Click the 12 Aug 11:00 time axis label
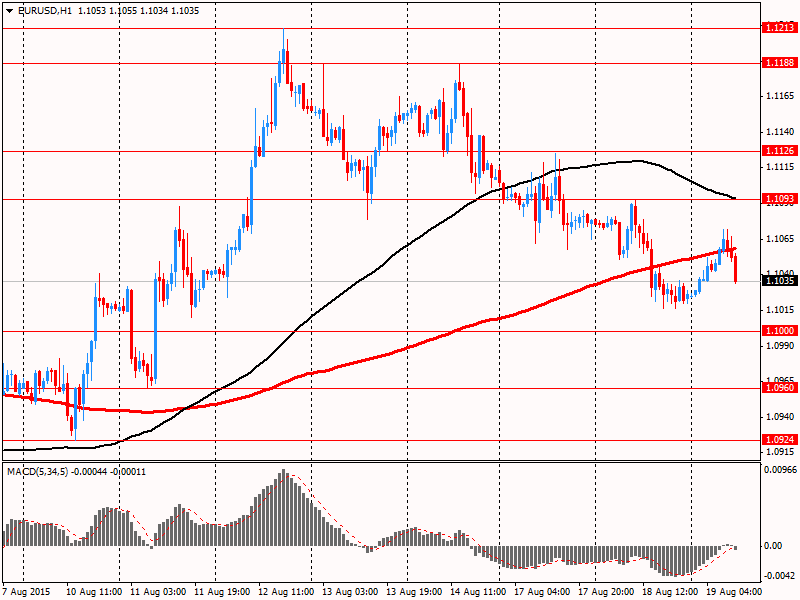The width and height of the screenshot is (800, 600). 286,592
